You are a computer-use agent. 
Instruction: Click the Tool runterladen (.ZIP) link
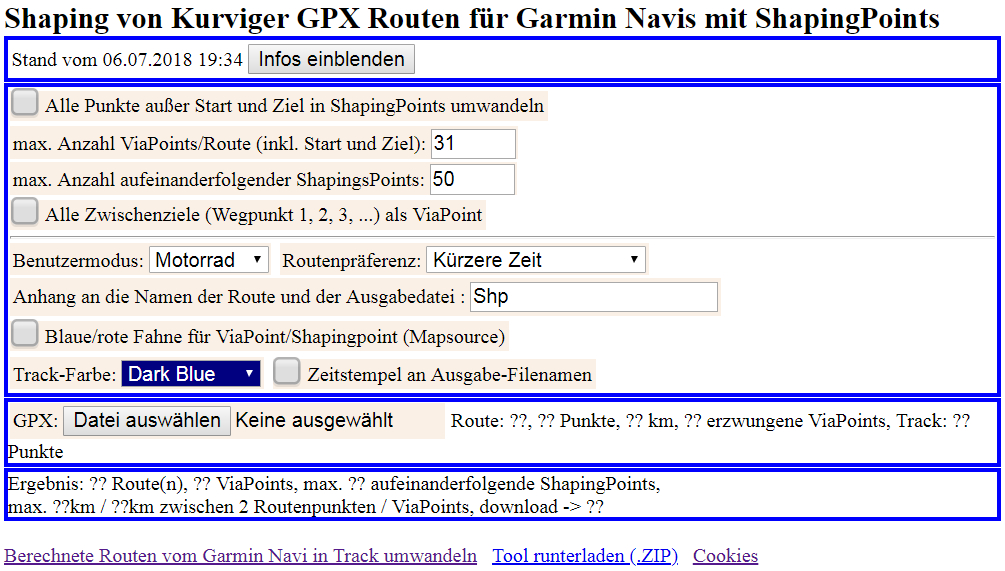pyautogui.click(x=584, y=556)
